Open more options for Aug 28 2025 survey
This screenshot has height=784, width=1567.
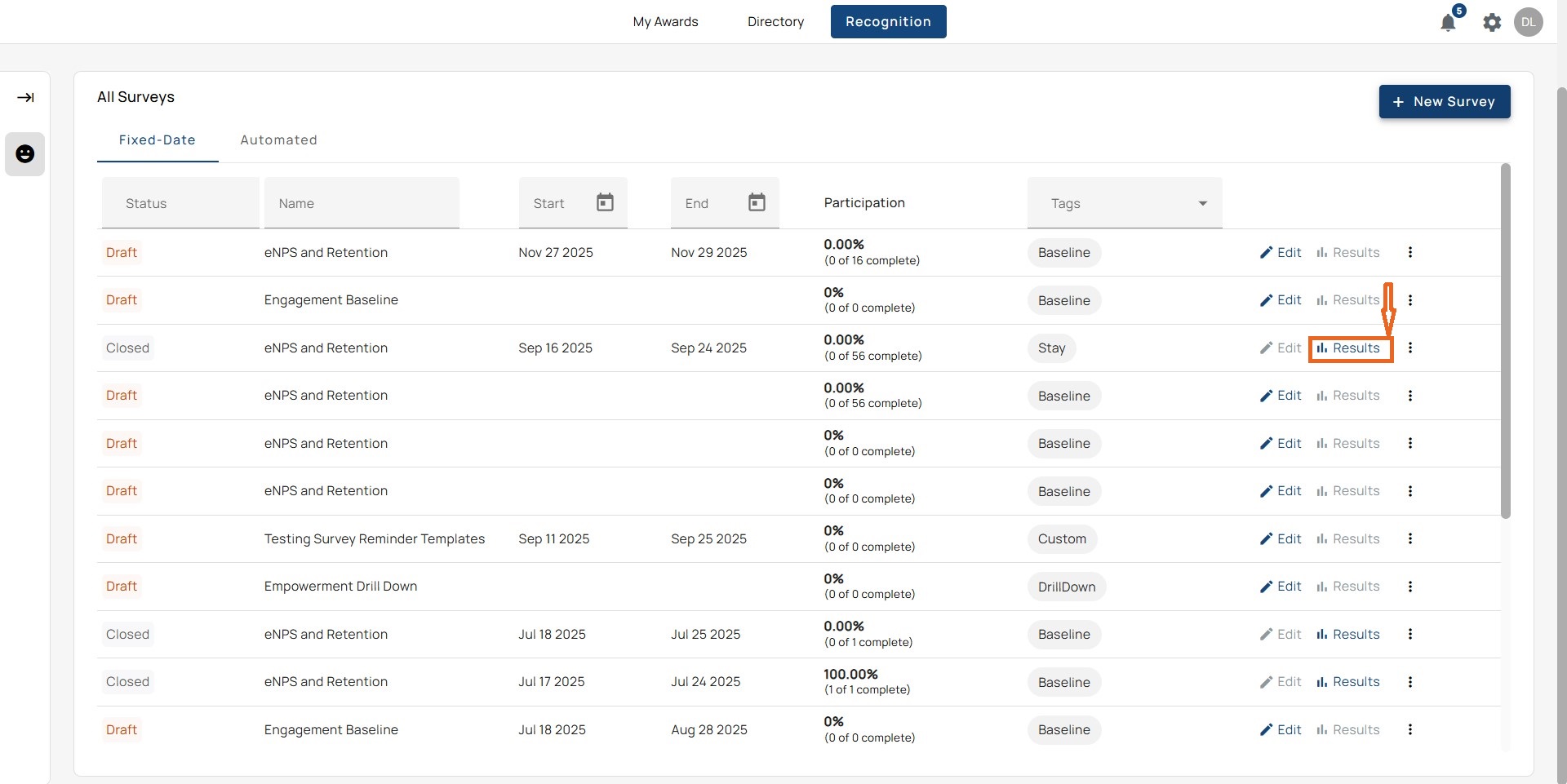coord(1409,729)
